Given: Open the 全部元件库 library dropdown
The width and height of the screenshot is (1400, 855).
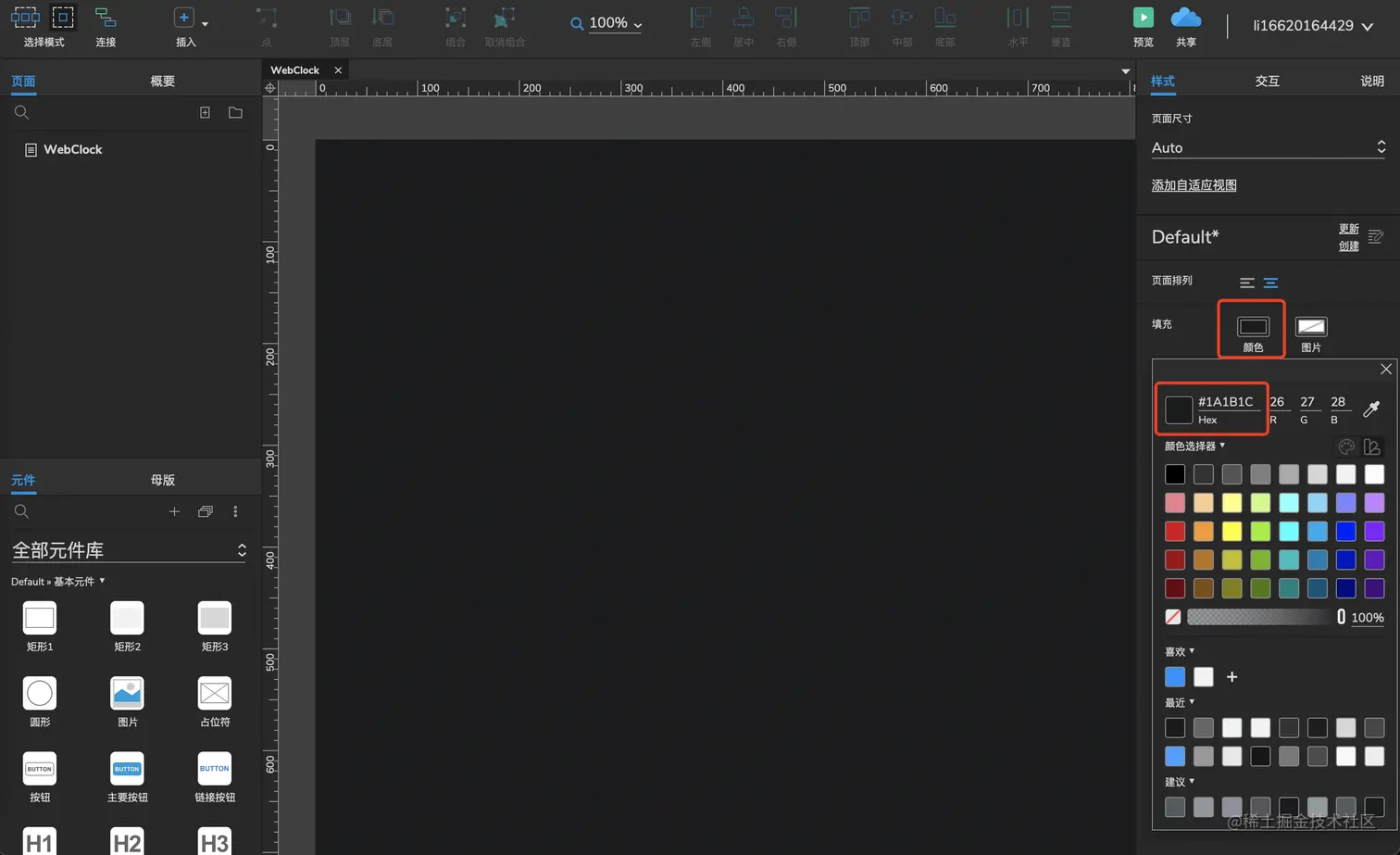Looking at the screenshot, I should click(130, 550).
